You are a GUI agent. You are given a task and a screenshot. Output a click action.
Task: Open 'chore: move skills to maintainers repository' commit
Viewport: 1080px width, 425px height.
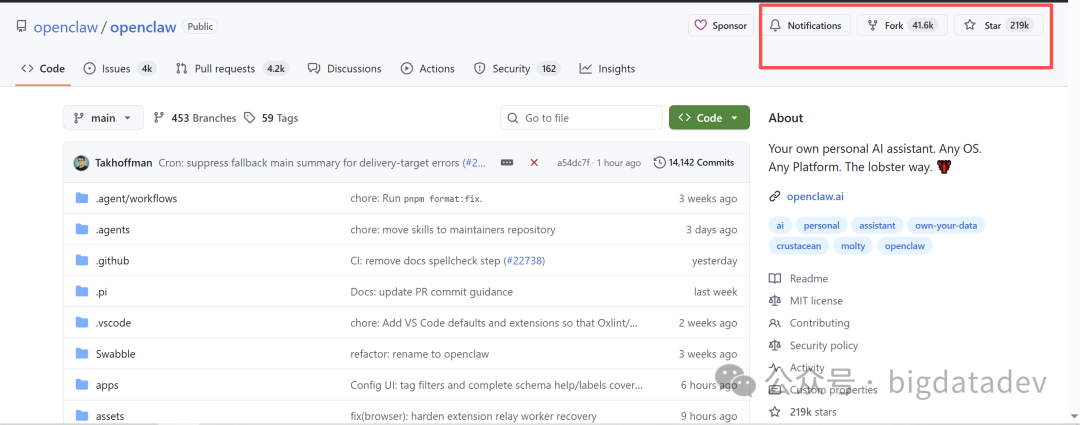453,229
